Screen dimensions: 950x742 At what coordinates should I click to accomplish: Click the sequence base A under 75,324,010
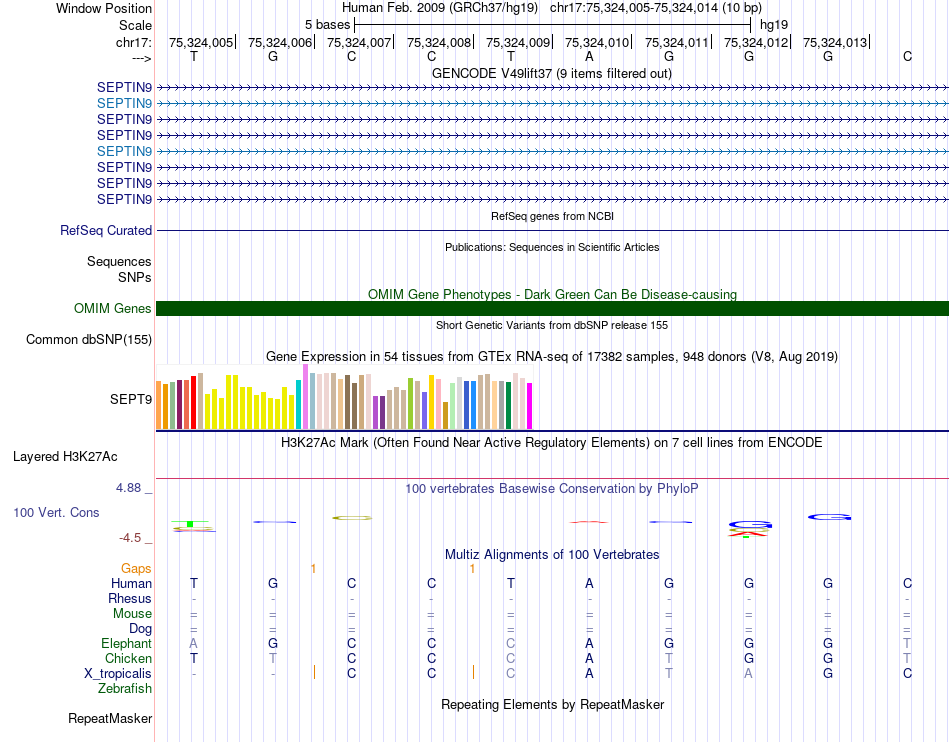click(x=589, y=56)
